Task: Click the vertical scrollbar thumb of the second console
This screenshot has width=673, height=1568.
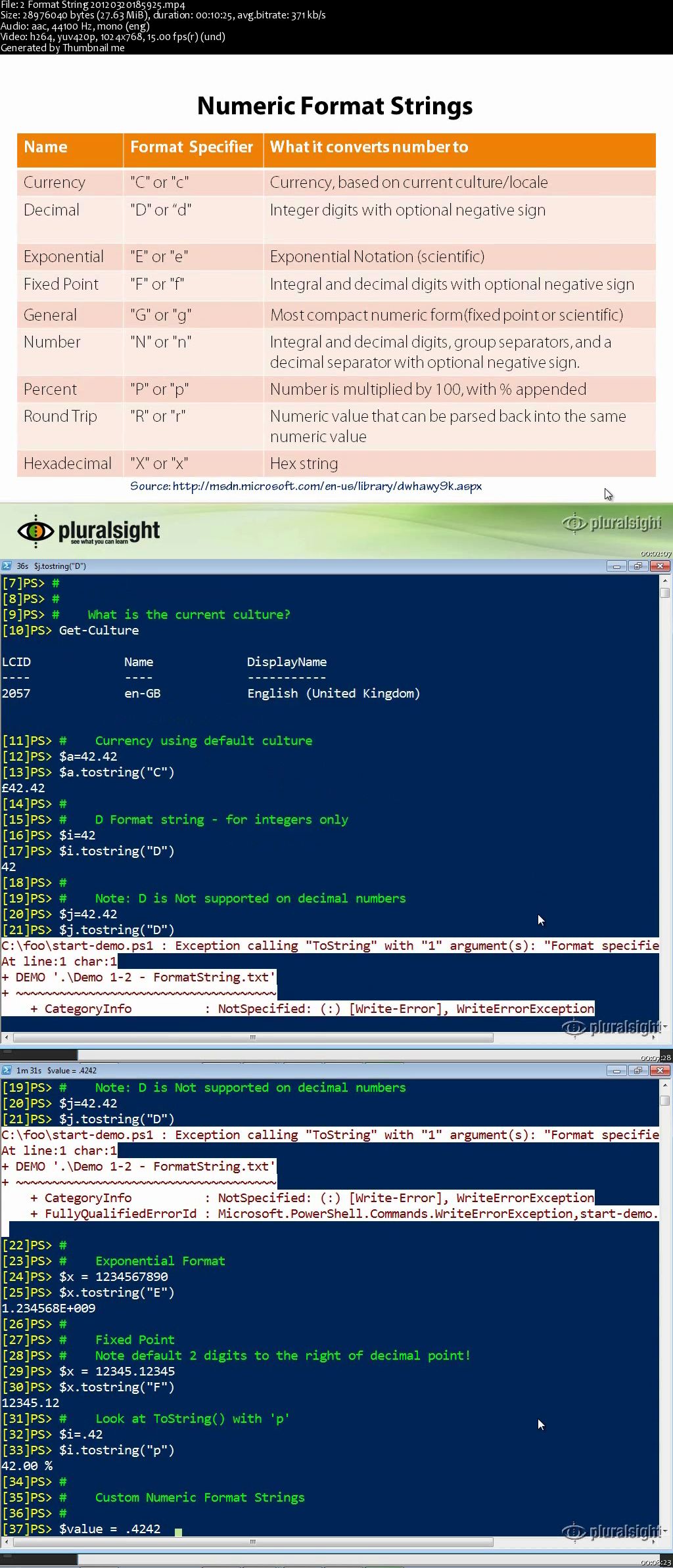Action: pos(665,1100)
